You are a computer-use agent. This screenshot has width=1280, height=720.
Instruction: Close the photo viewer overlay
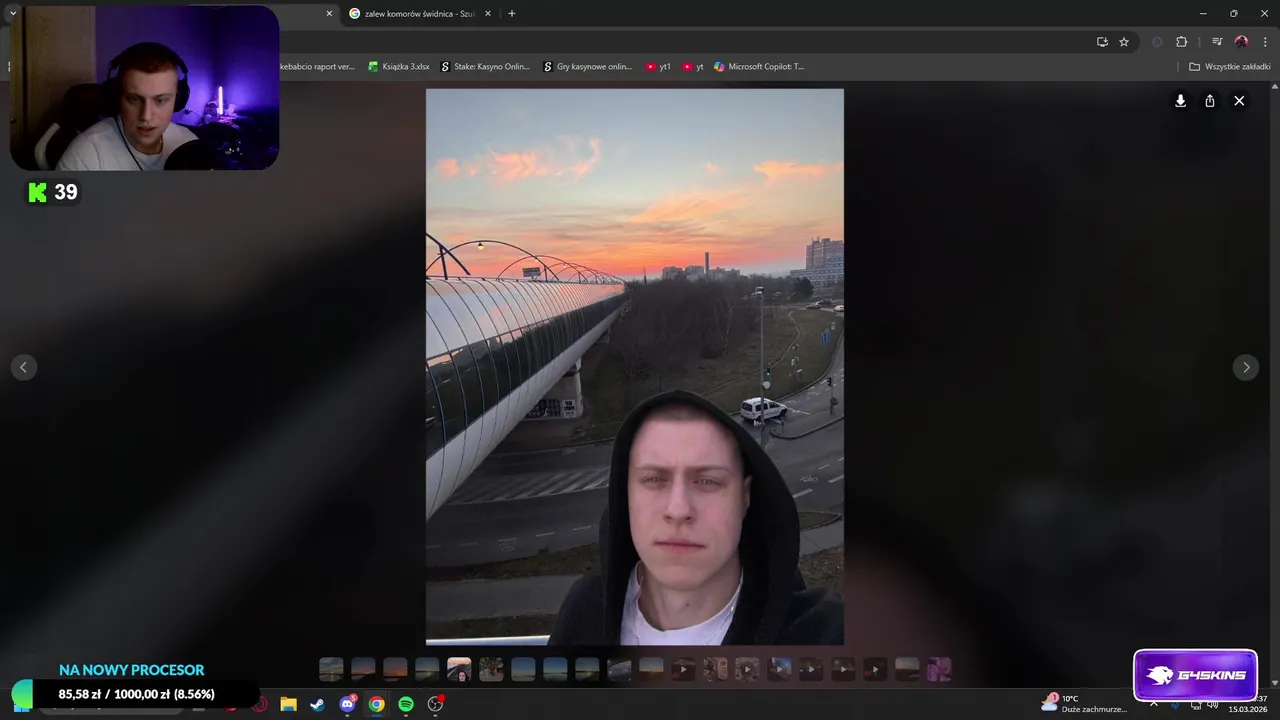tap(1239, 101)
